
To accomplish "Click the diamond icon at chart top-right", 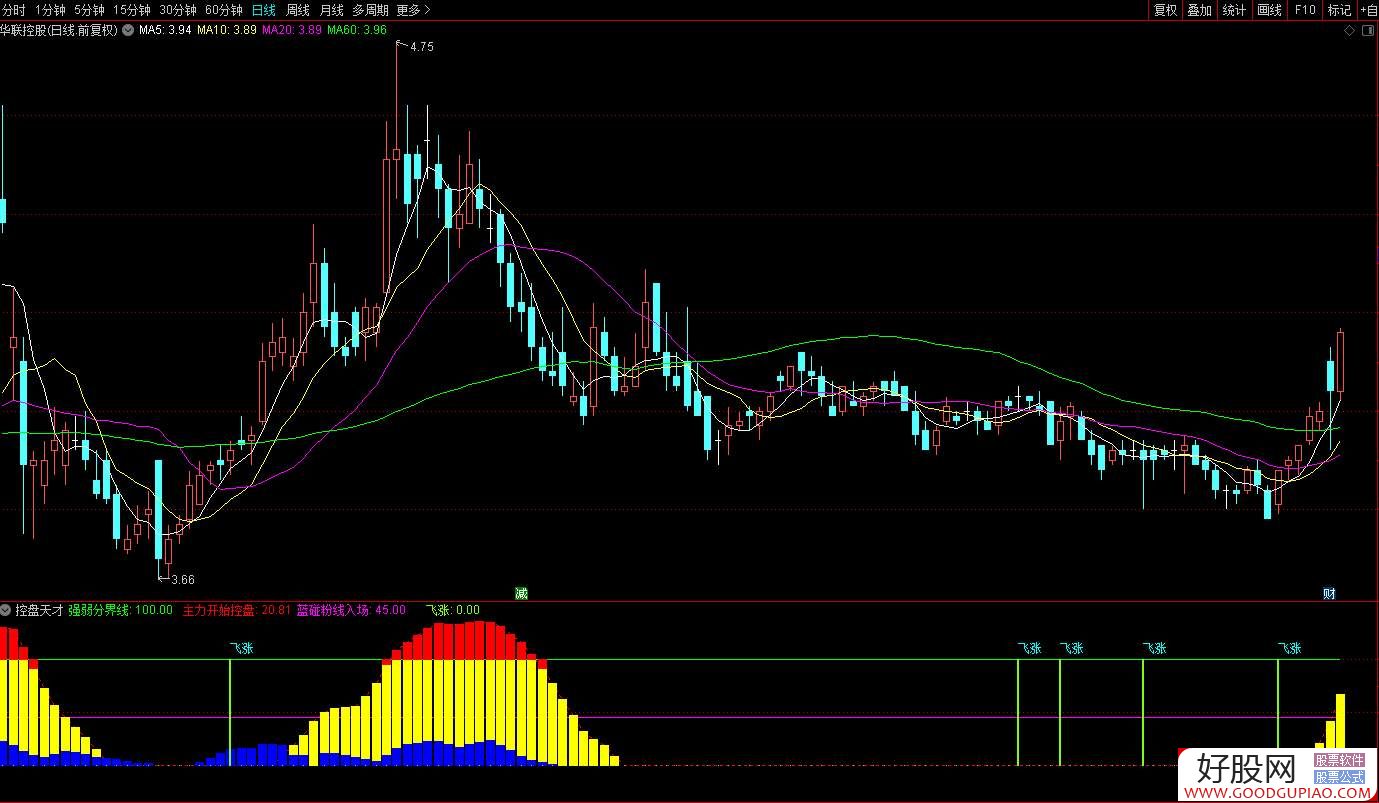I will pyautogui.click(x=1351, y=31).
